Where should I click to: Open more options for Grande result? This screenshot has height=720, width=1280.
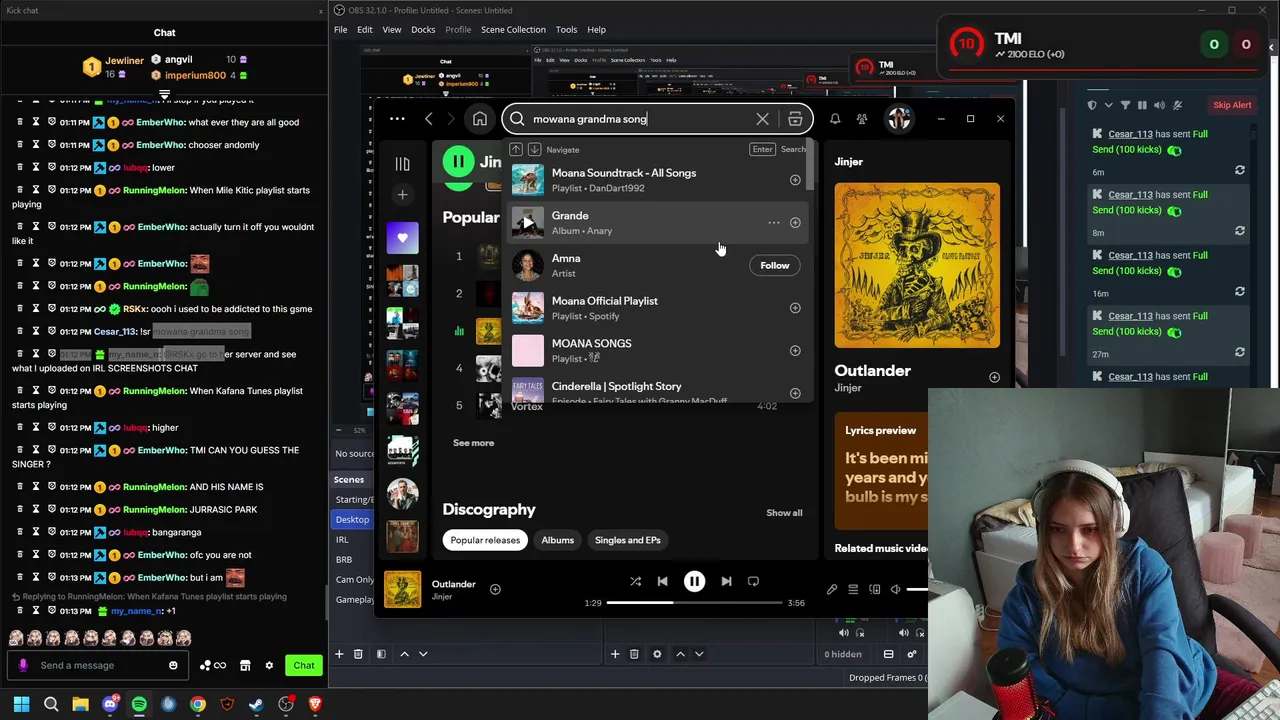point(773,223)
